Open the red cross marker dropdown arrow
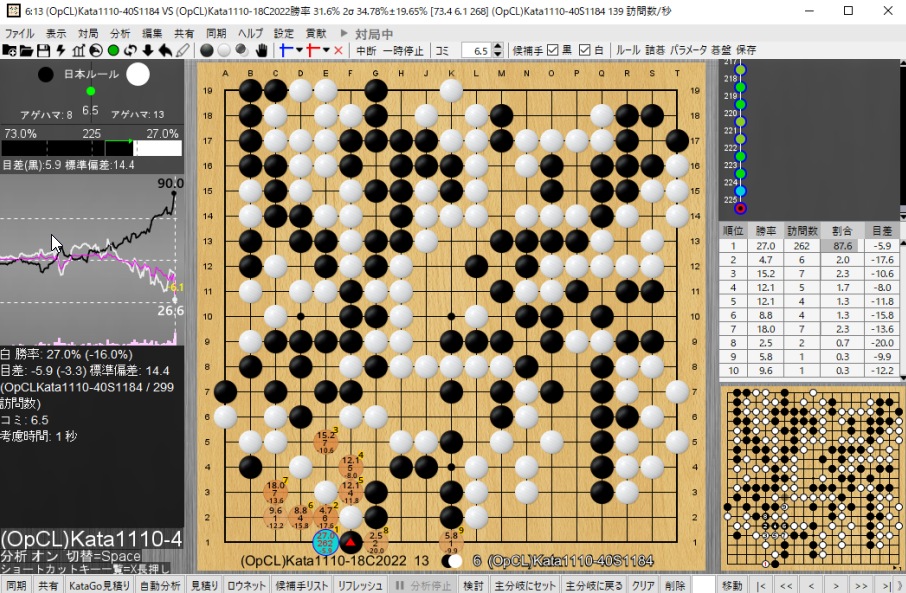906x593 pixels. coord(326,50)
